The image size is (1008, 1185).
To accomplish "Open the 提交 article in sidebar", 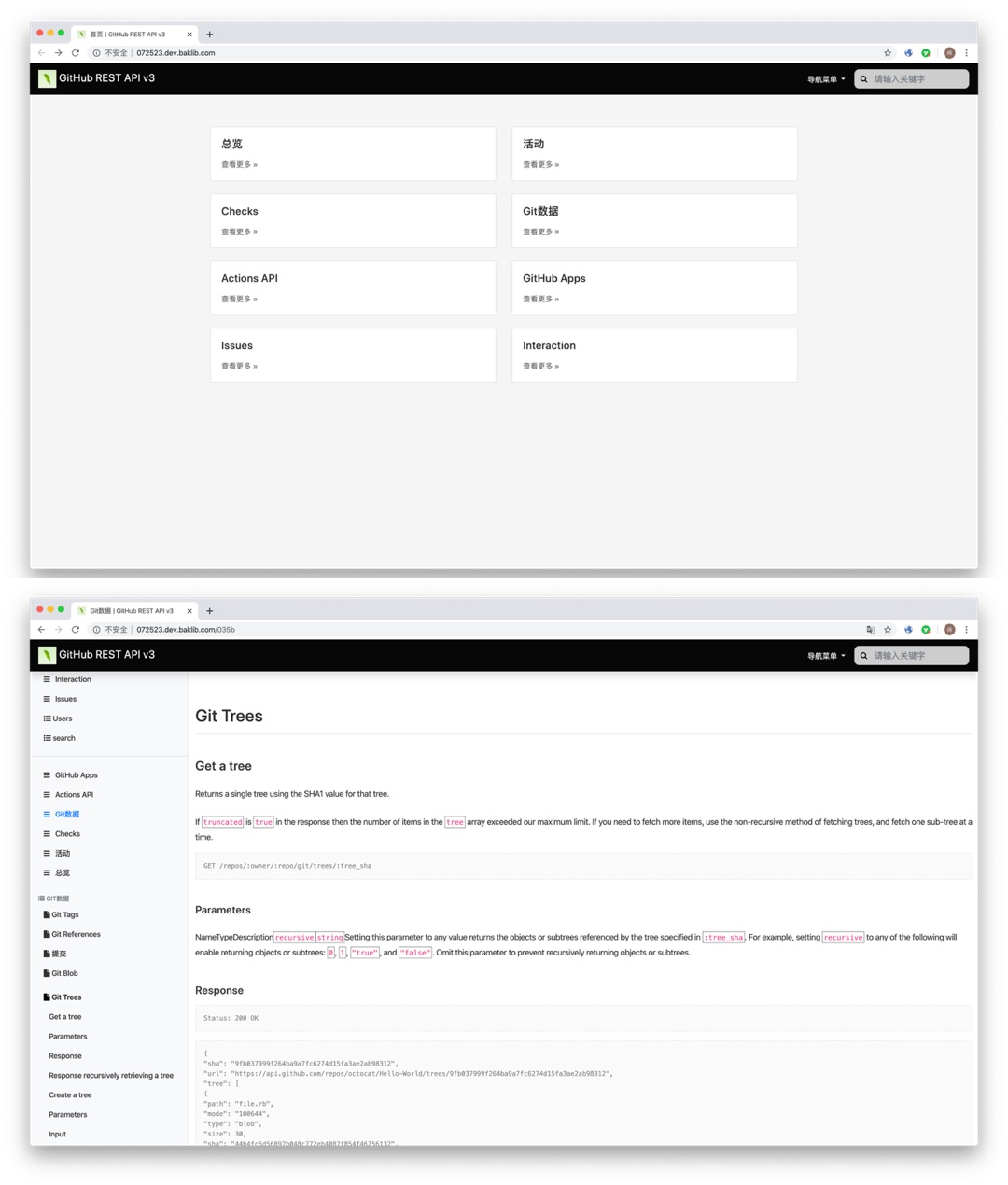I will pyautogui.click(x=59, y=954).
